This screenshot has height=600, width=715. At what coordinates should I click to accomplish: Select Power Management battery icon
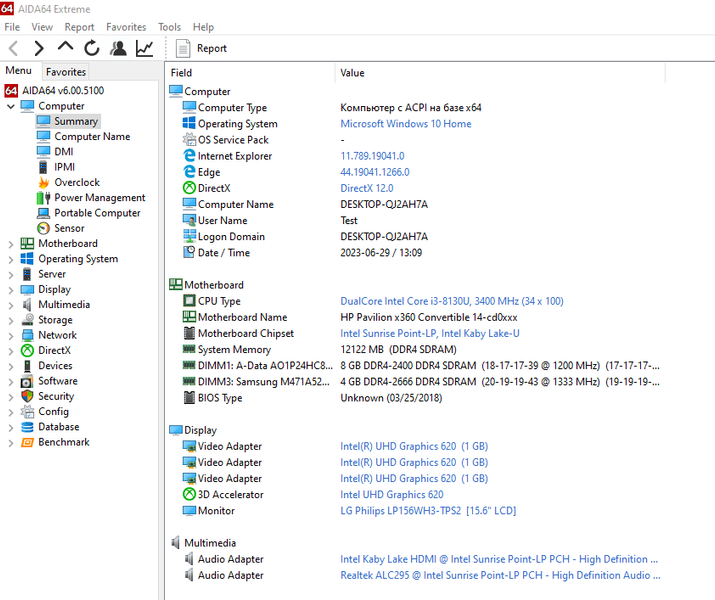tap(43, 197)
